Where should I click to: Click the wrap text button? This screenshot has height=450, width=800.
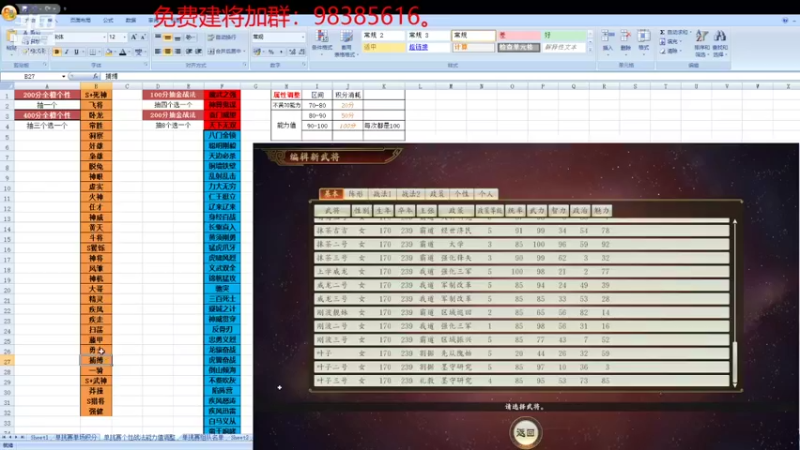223,37
